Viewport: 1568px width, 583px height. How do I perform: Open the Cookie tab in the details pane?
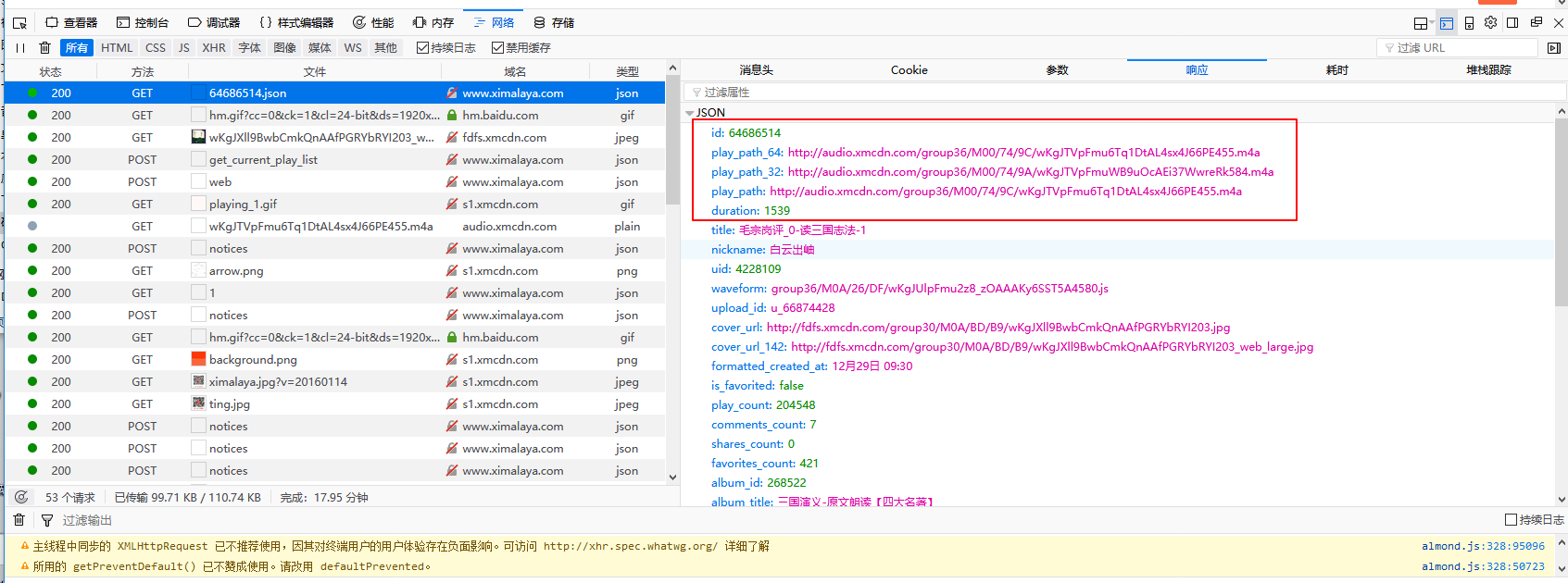pyautogui.click(x=909, y=70)
